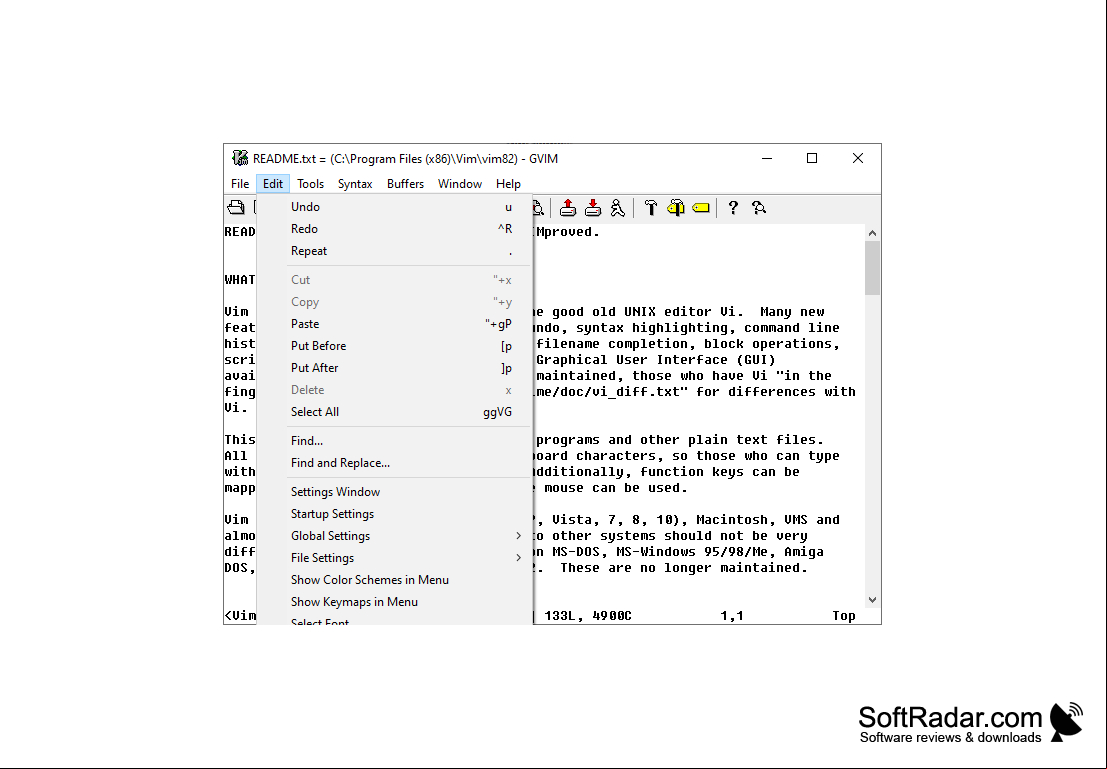Click the Build Tags yellow hammer icon
The width and height of the screenshot is (1107, 769).
point(676,208)
